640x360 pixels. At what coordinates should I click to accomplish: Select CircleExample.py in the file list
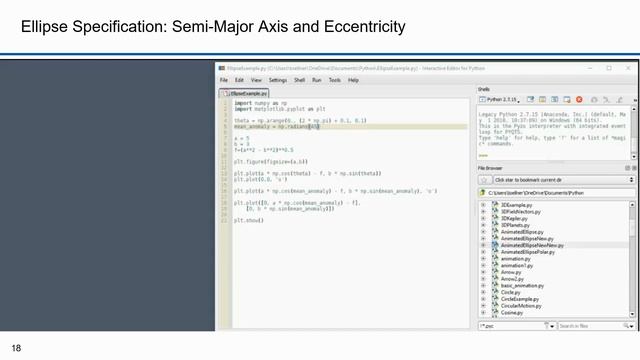click(x=520, y=299)
